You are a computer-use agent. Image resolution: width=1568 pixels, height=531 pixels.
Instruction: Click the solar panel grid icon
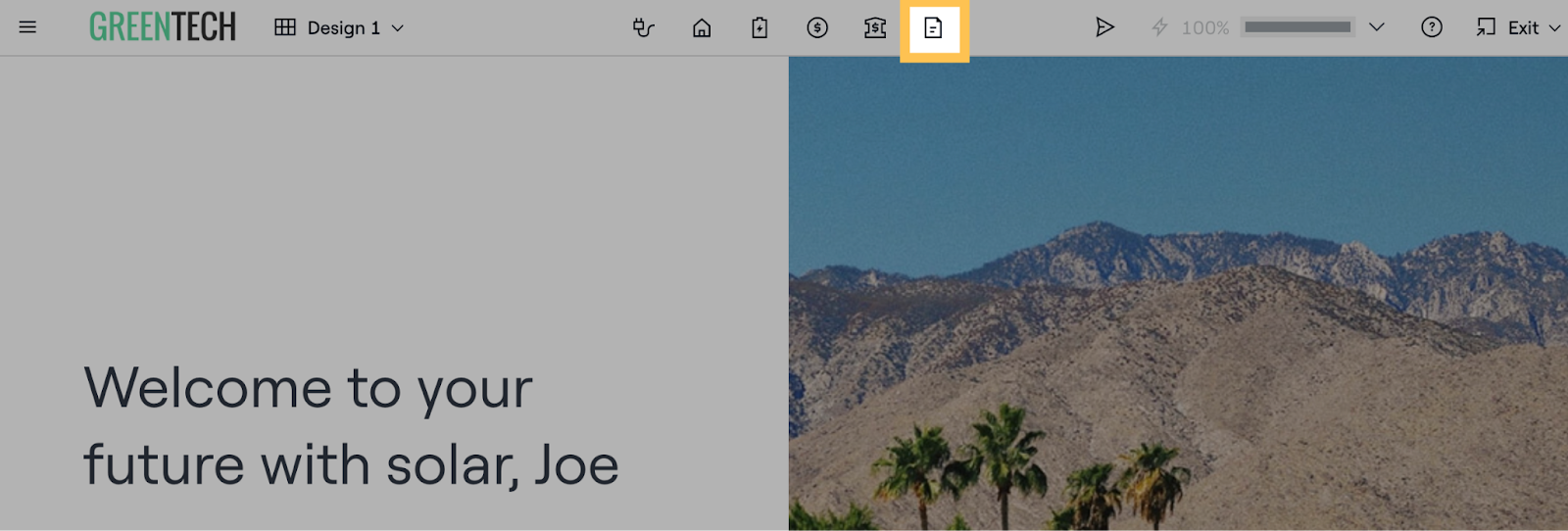(285, 27)
